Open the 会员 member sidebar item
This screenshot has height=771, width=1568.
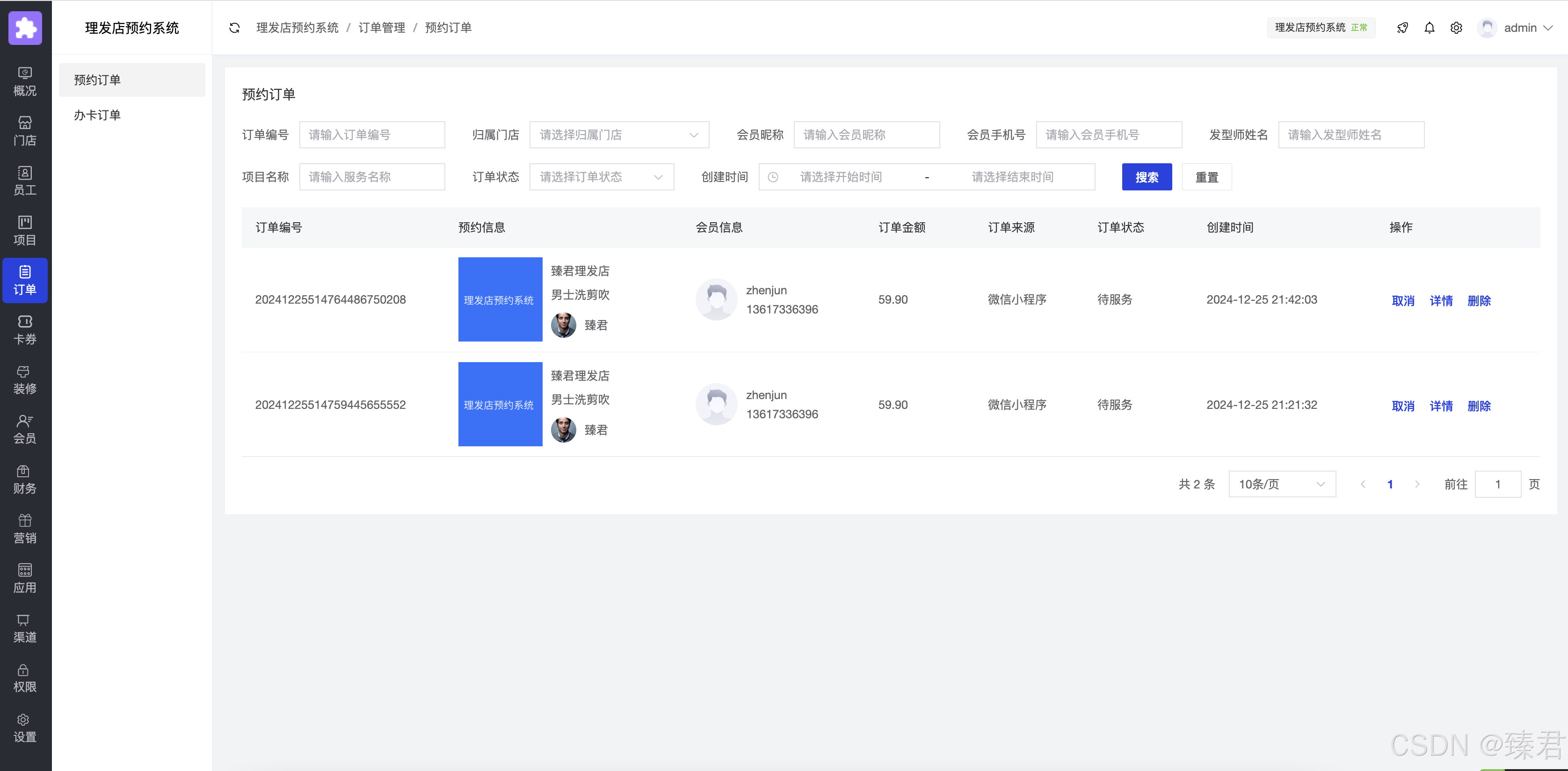25,429
